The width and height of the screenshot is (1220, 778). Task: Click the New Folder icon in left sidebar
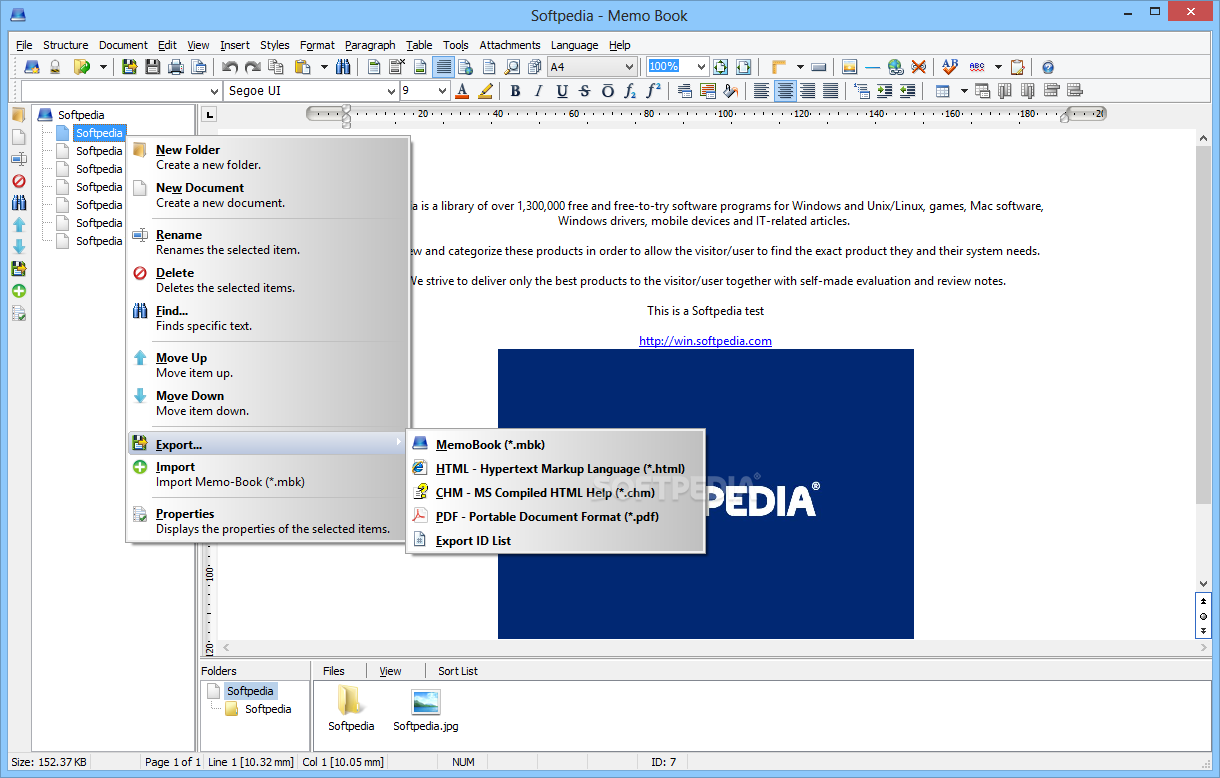(19, 115)
